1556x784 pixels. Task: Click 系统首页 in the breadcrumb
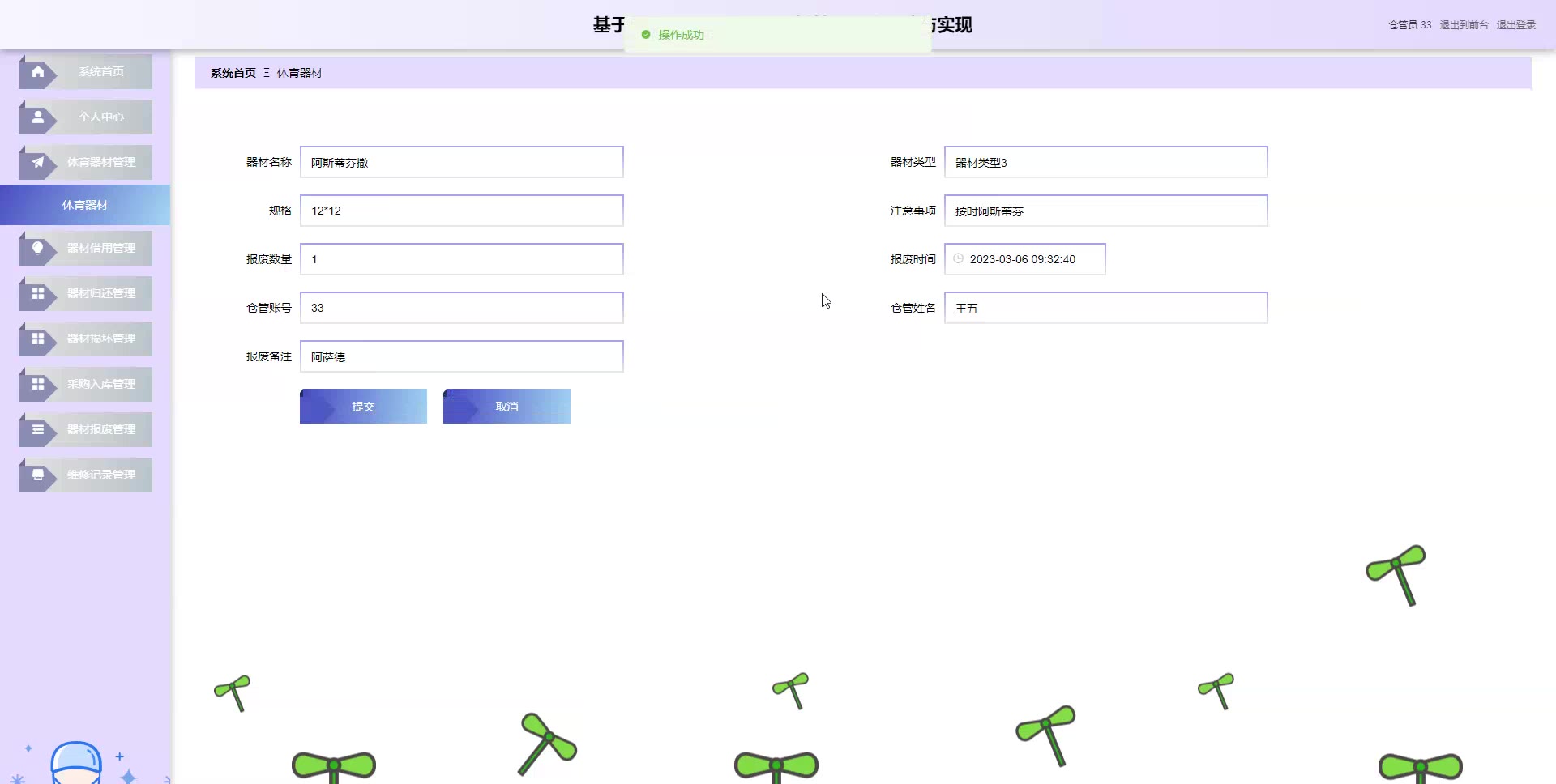tap(233, 73)
